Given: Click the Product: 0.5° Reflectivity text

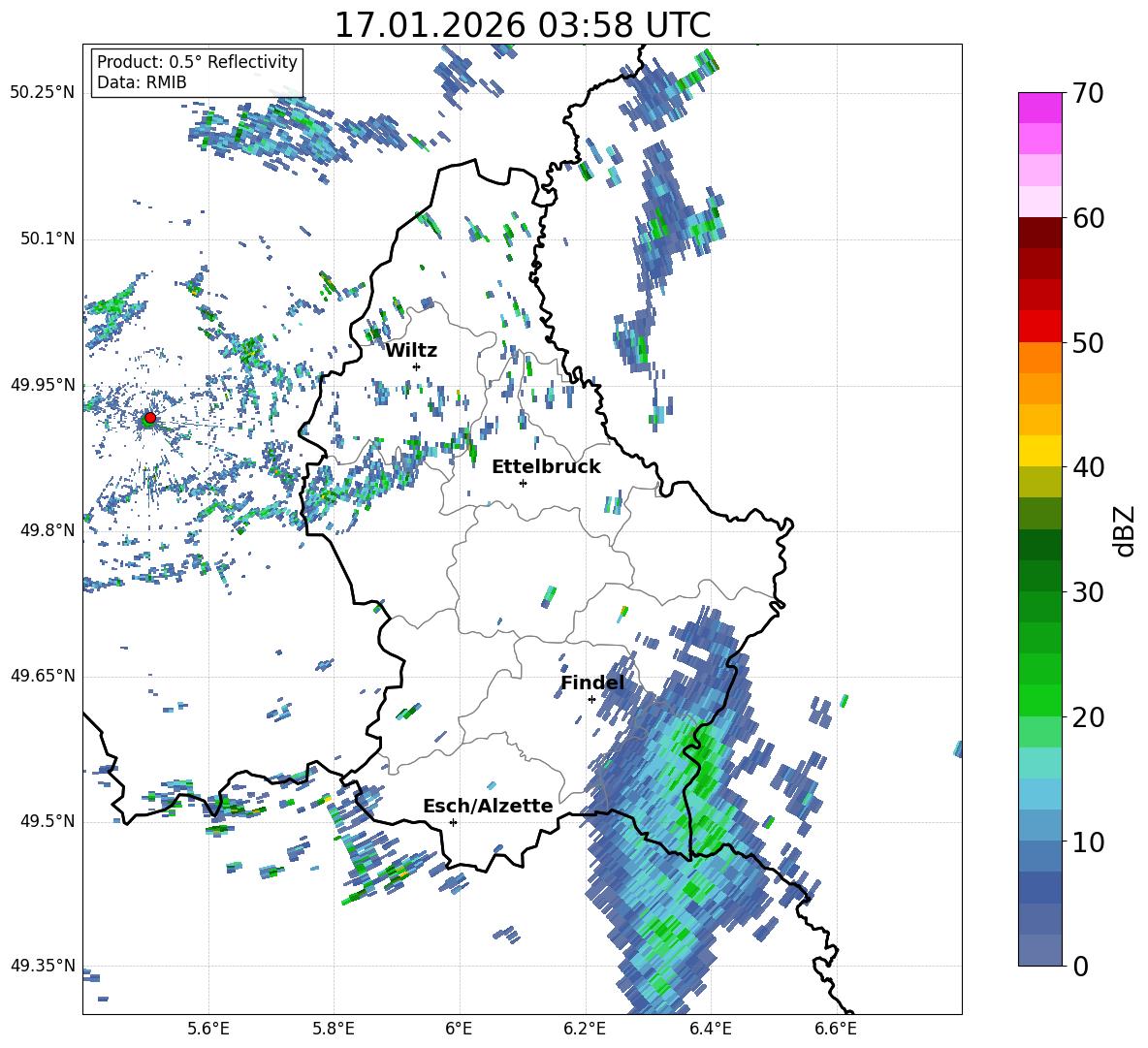Looking at the screenshot, I should (197, 61).
